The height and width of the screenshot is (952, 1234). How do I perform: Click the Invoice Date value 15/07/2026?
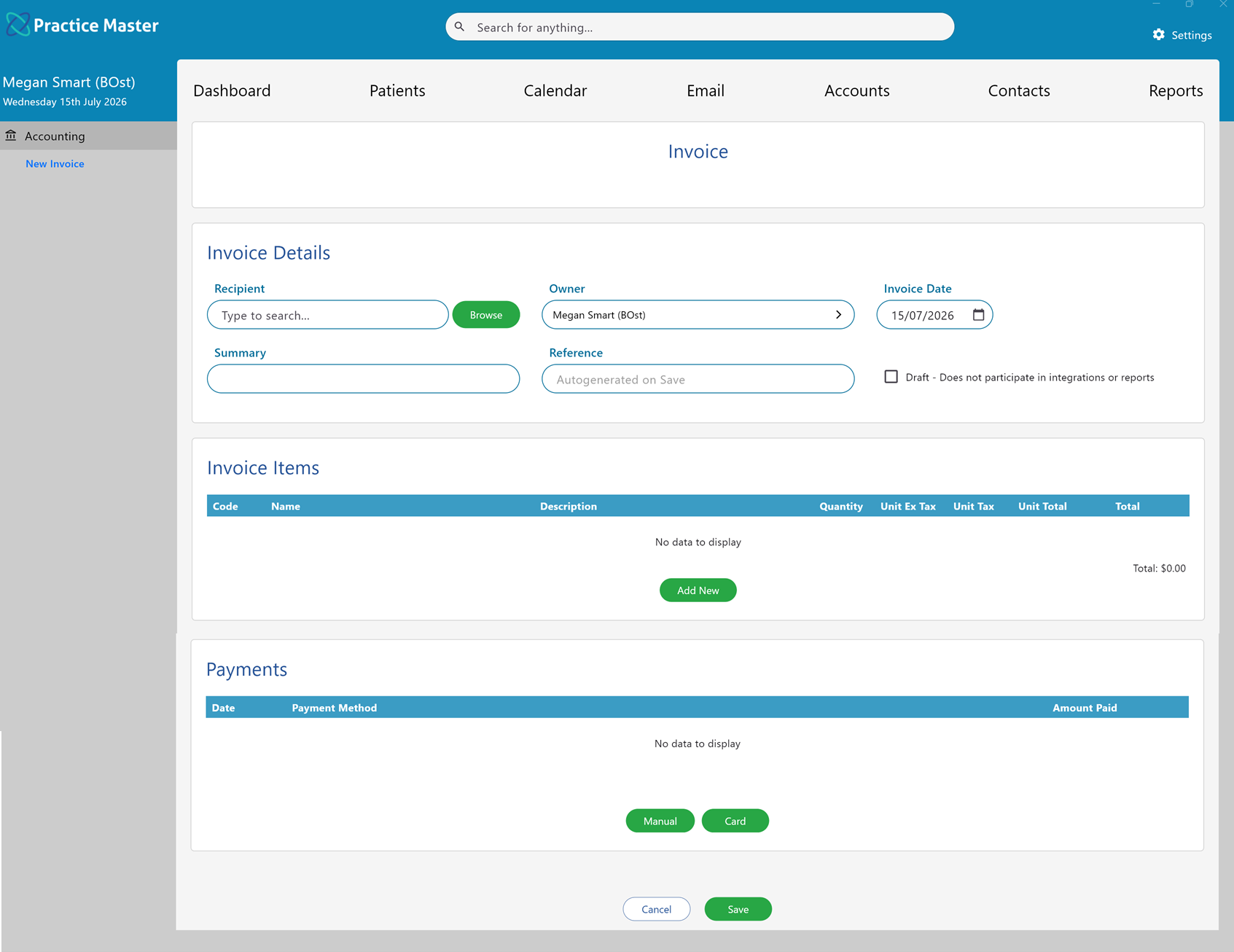pyautogui.click(x=922, y=316)
